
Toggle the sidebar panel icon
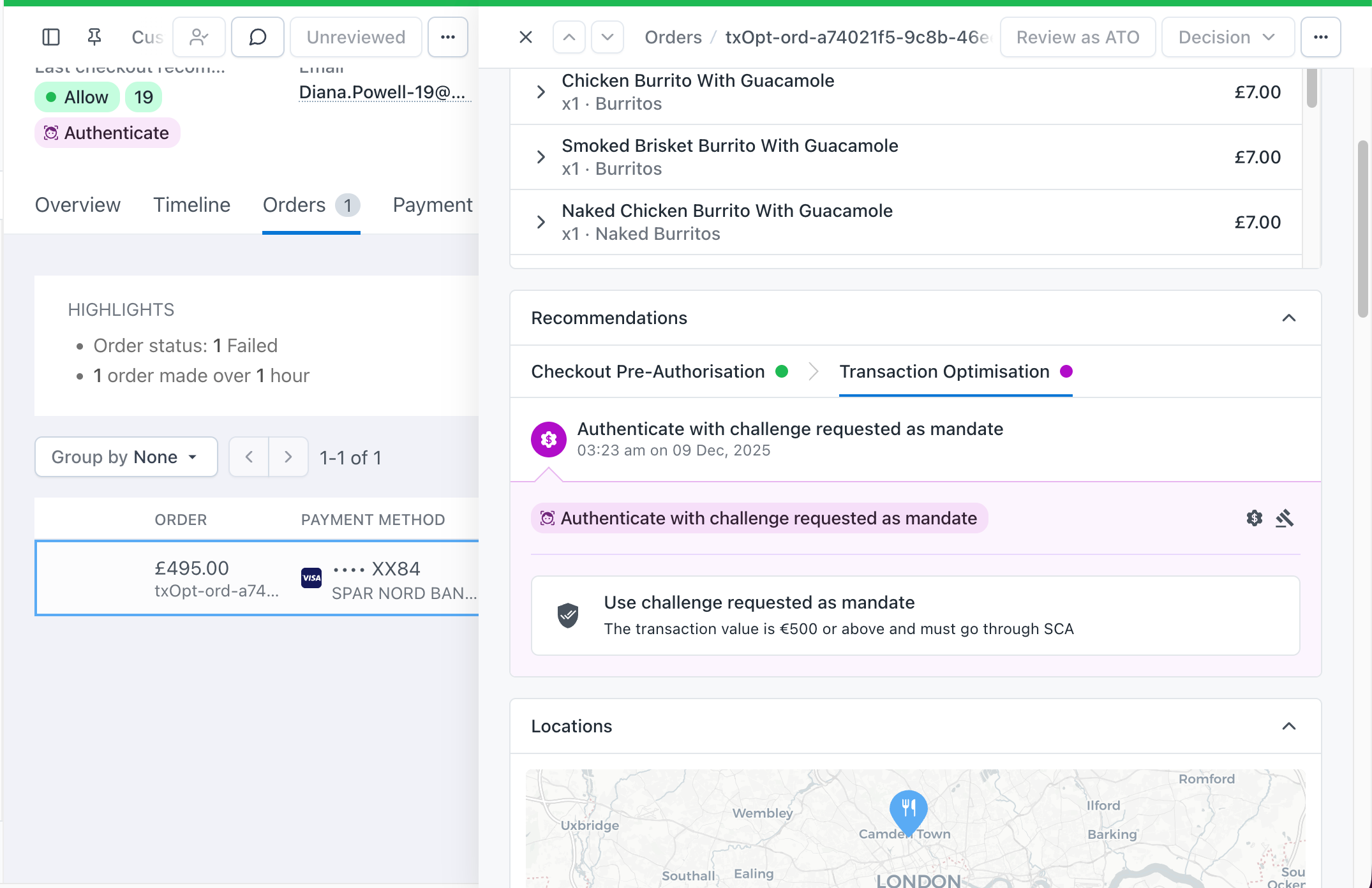click(x=51, y=37)
